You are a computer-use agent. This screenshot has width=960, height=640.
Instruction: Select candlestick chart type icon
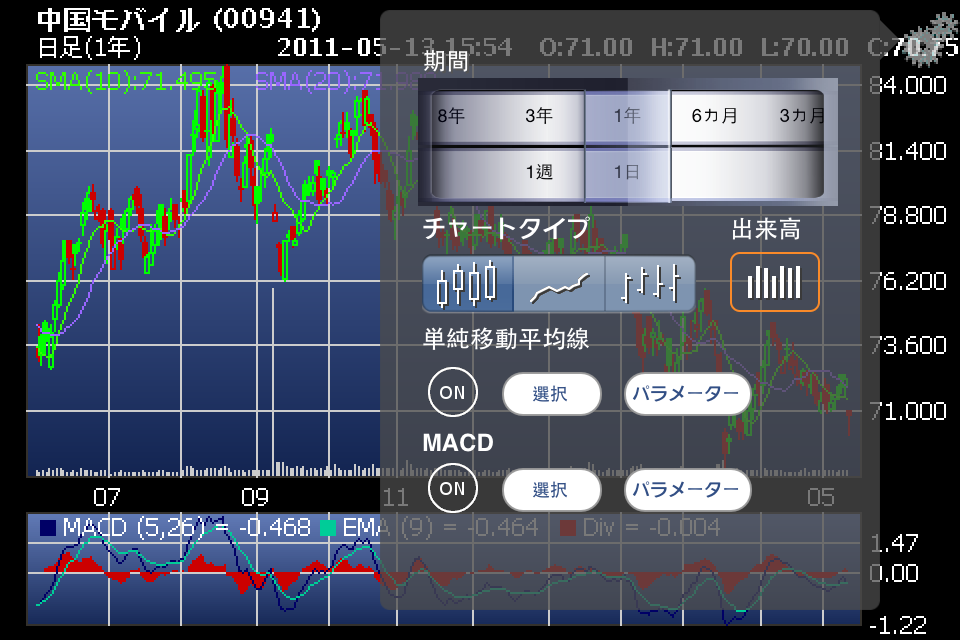point(468,284)
